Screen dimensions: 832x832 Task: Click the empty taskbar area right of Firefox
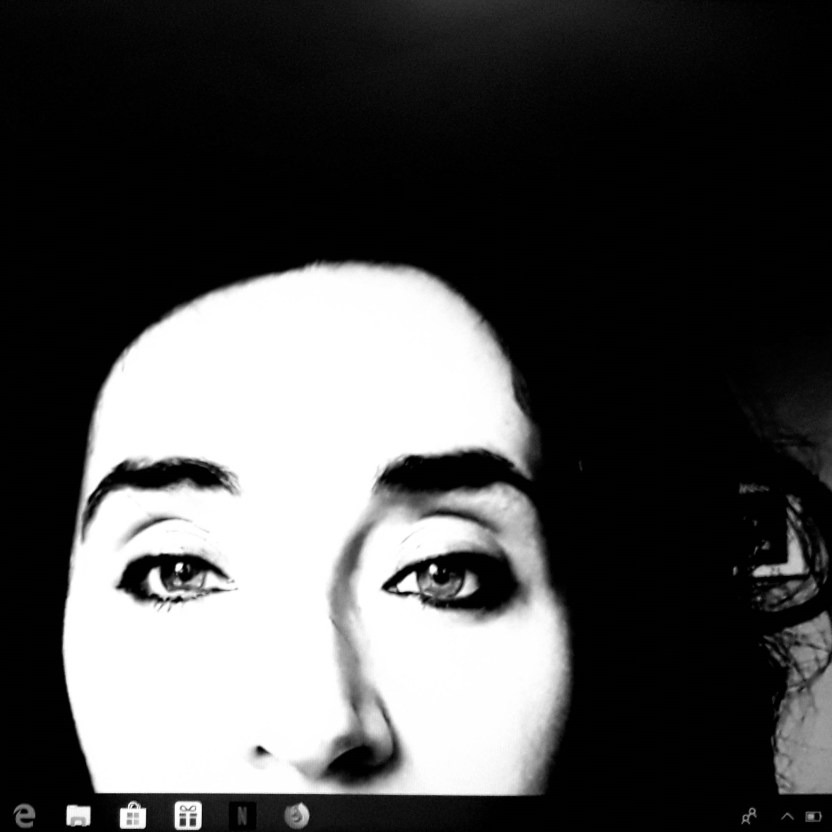450,815
